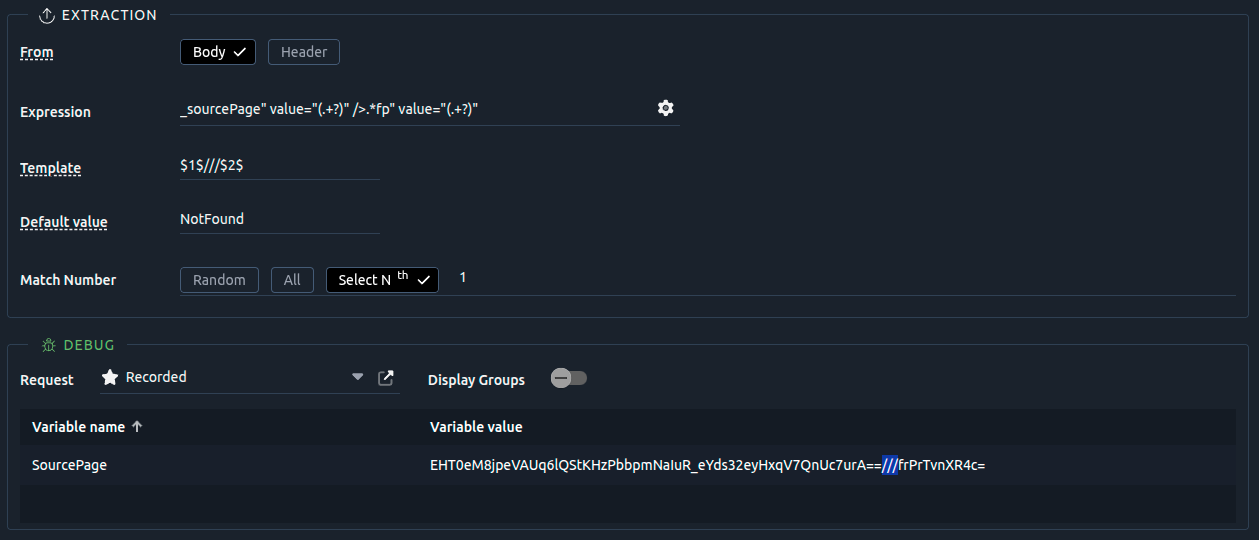Select Body as extraction source
Viewport: 1259px width, 540px height.
click(x=217, y=52)
